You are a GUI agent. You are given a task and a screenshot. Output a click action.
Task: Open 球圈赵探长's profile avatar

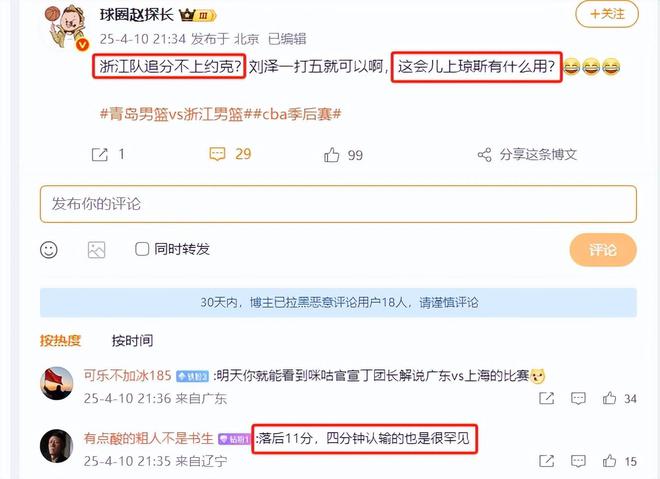coord(67,27)
